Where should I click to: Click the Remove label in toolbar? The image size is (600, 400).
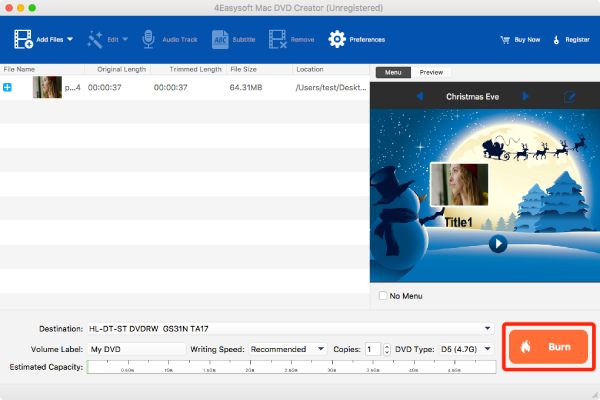point(302,39)
